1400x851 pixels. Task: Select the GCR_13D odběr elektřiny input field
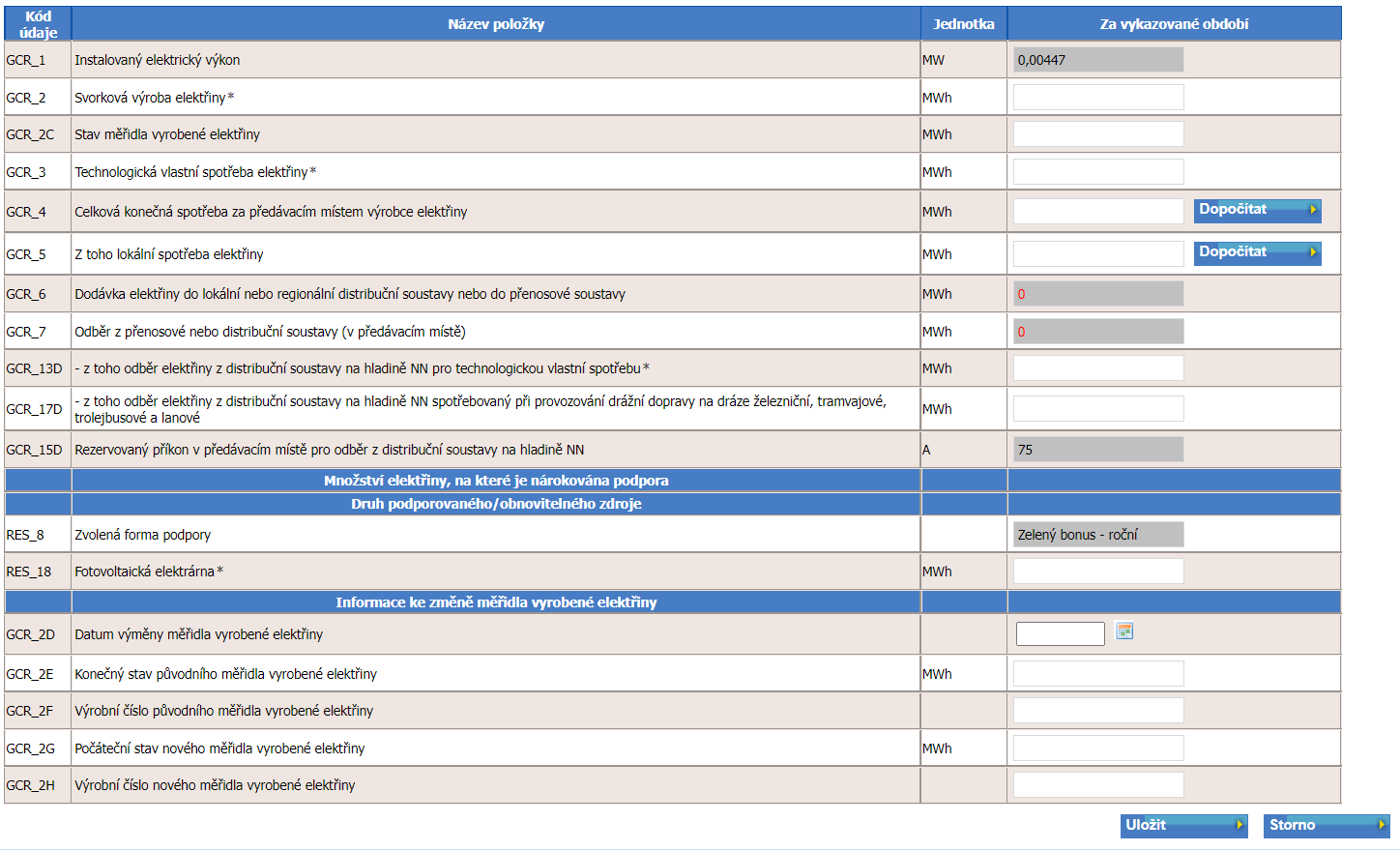click(1098, 368)
